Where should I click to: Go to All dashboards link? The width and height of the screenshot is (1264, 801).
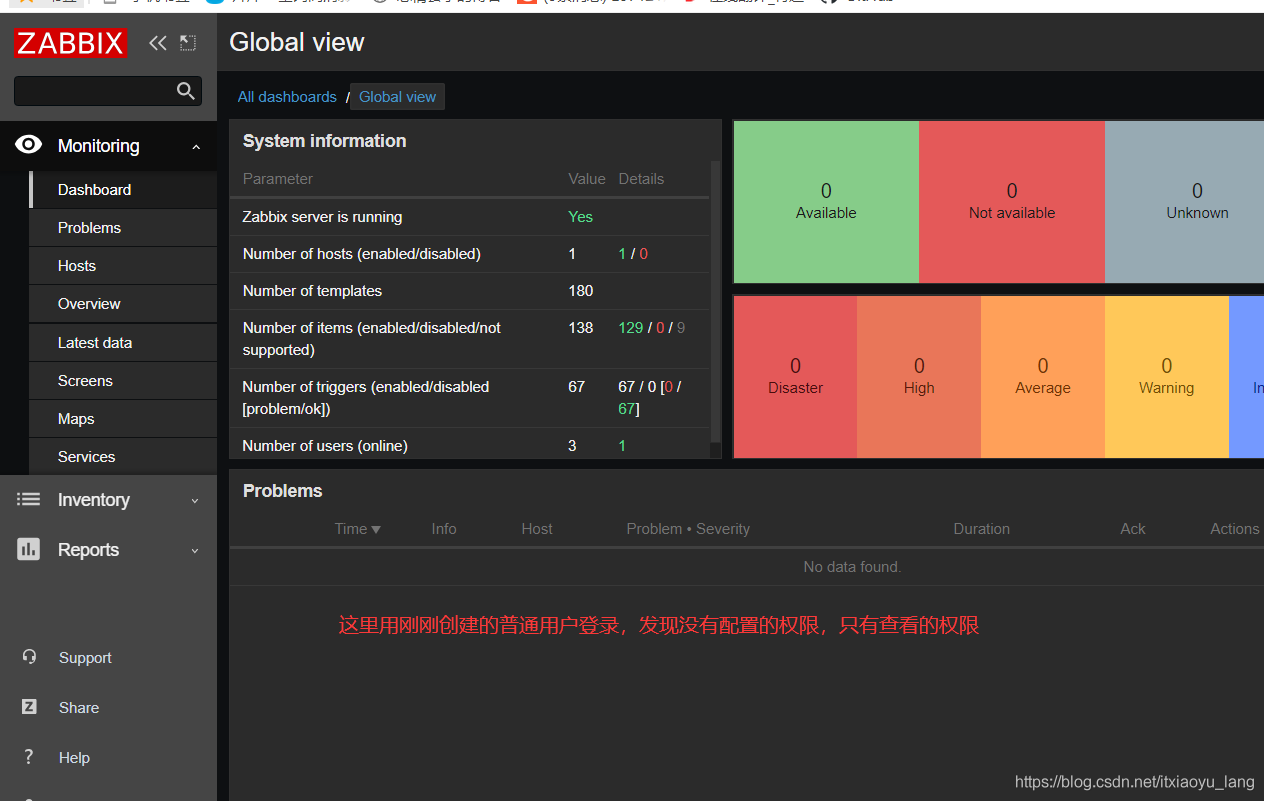[287, 97]
